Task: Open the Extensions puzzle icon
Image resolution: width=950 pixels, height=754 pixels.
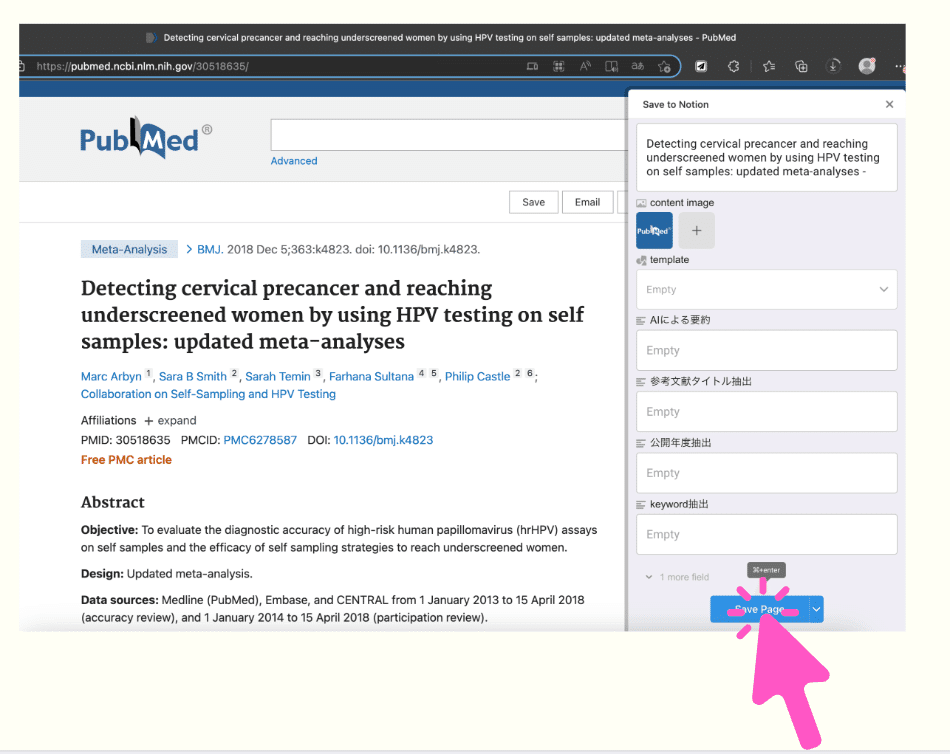Action: 733,66
